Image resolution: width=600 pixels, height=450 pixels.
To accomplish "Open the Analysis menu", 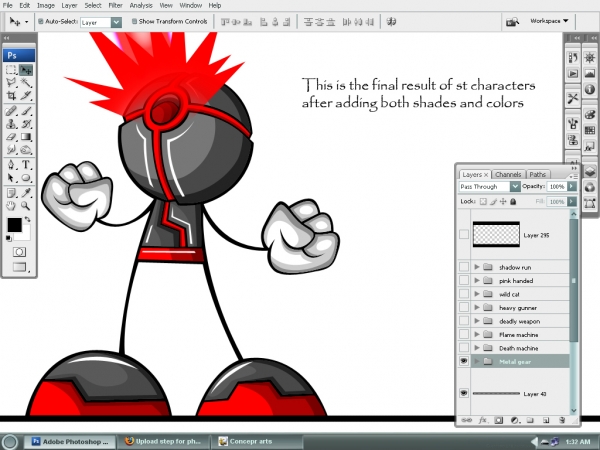I will [141, 5].
